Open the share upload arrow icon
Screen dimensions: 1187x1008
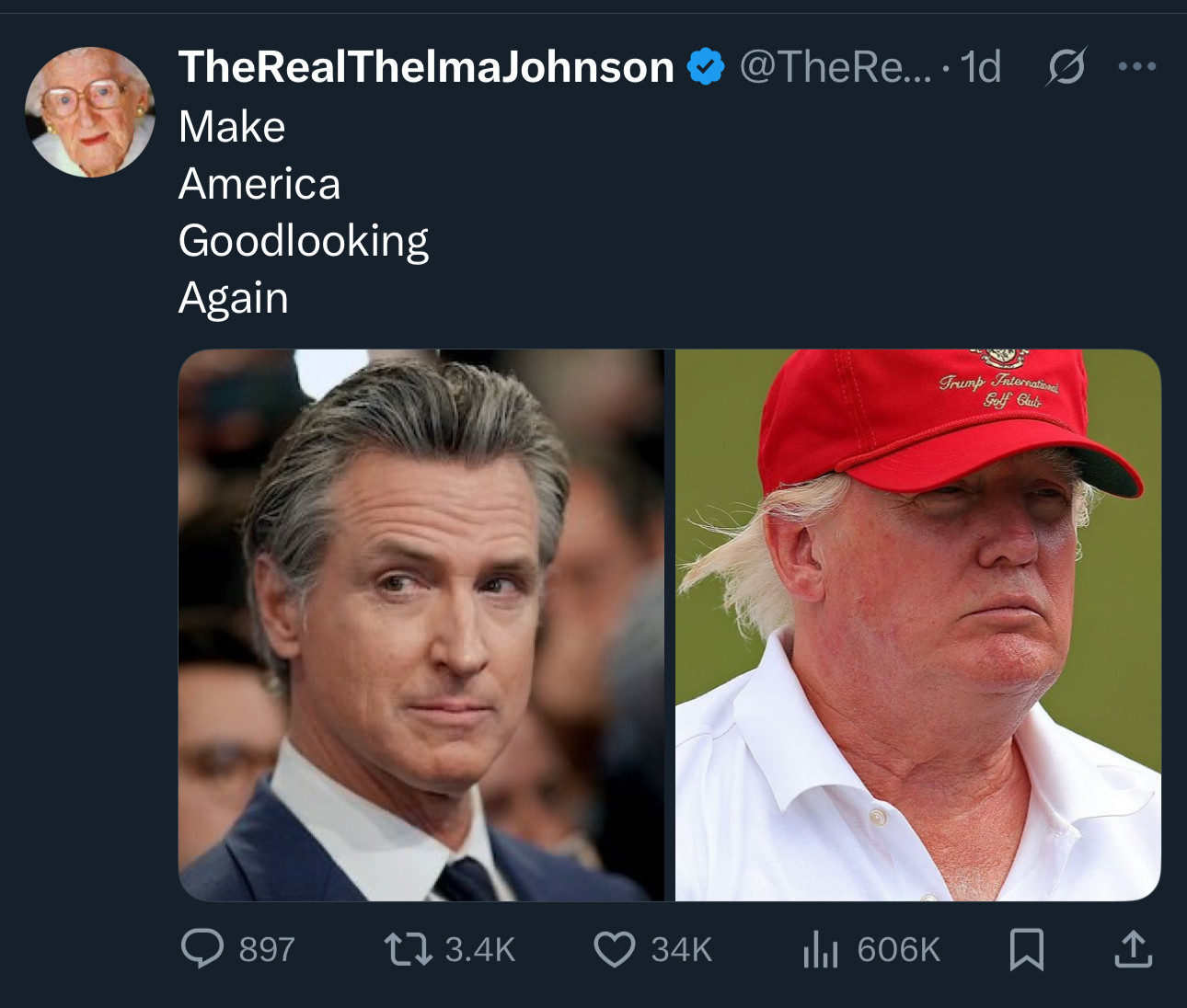(1133, 949)
